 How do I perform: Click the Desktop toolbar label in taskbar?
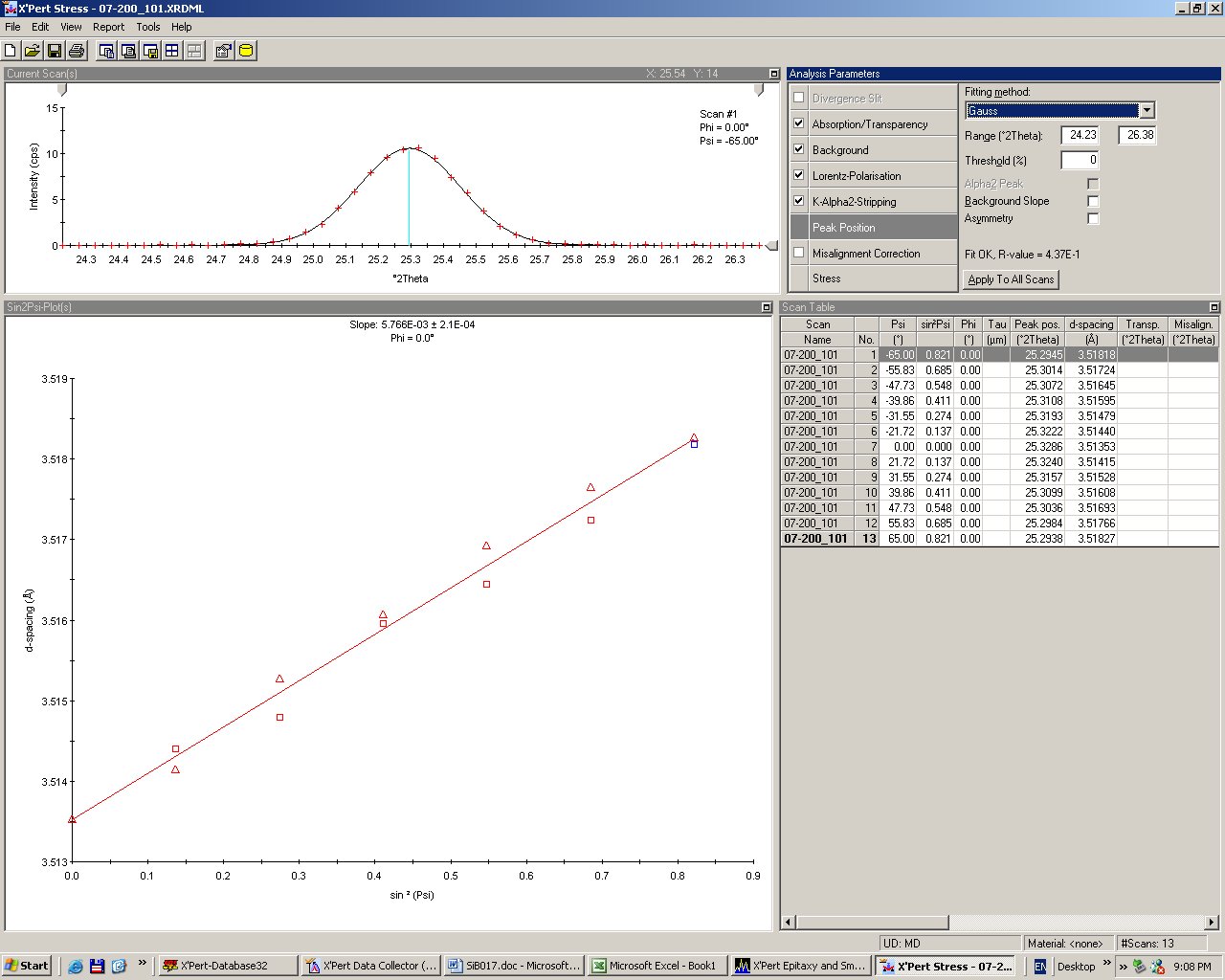pos(1076,967)
